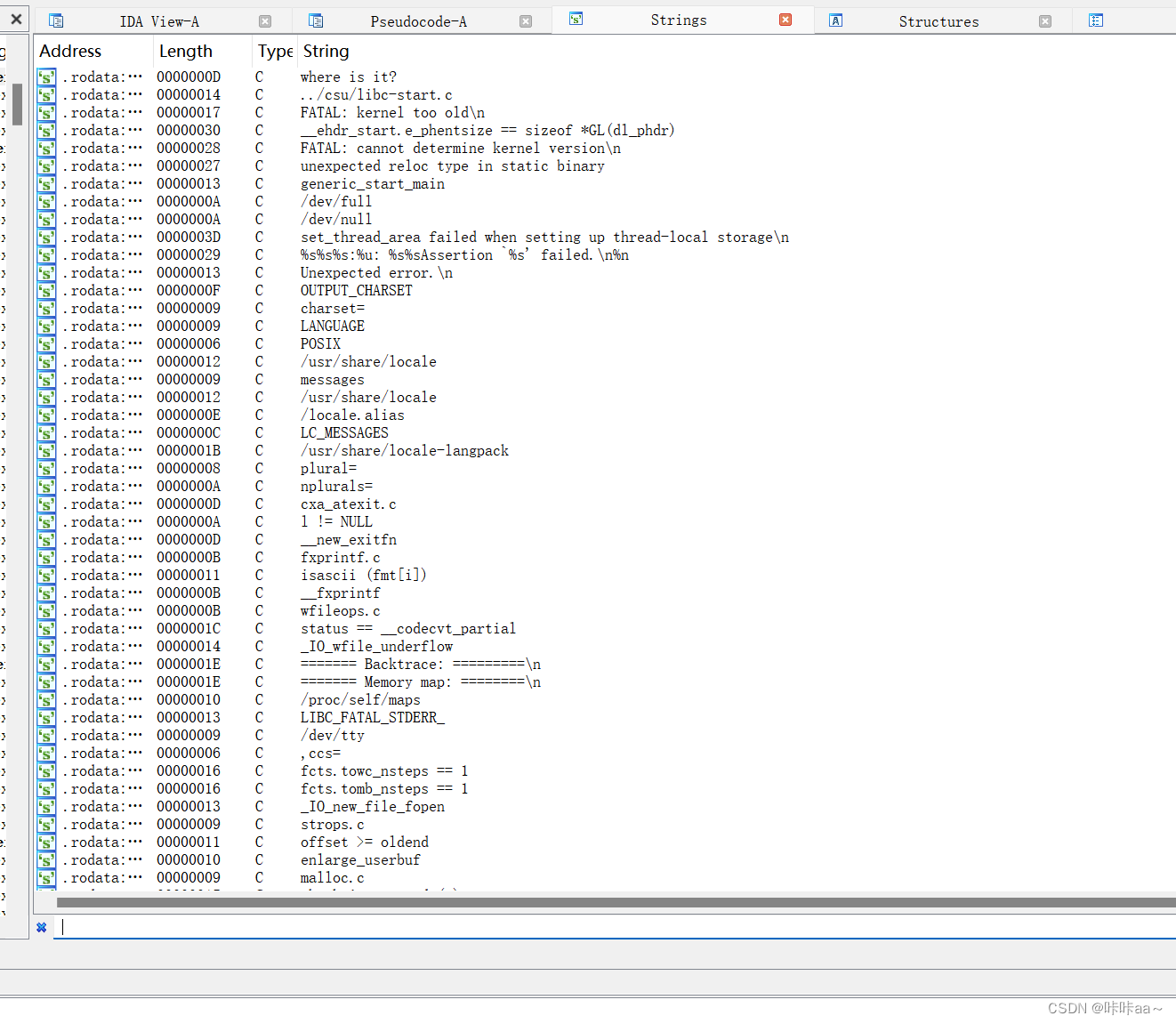Select the "/proc/self/maps" string entry
Image resolution: width=1176 pixels, height=1024 pixels.
[360, 699]
